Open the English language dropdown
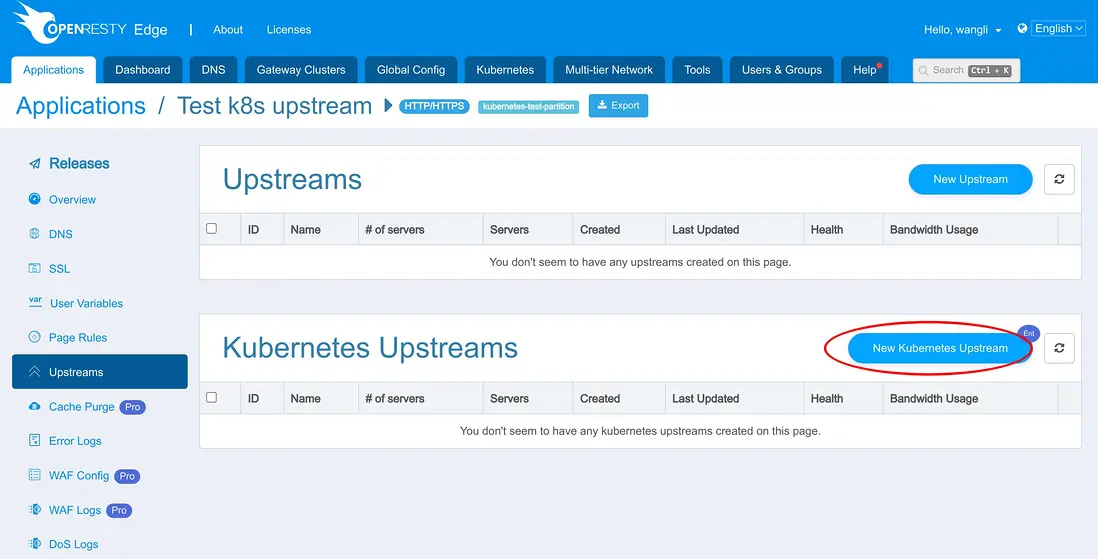 tap(1058, 29)
